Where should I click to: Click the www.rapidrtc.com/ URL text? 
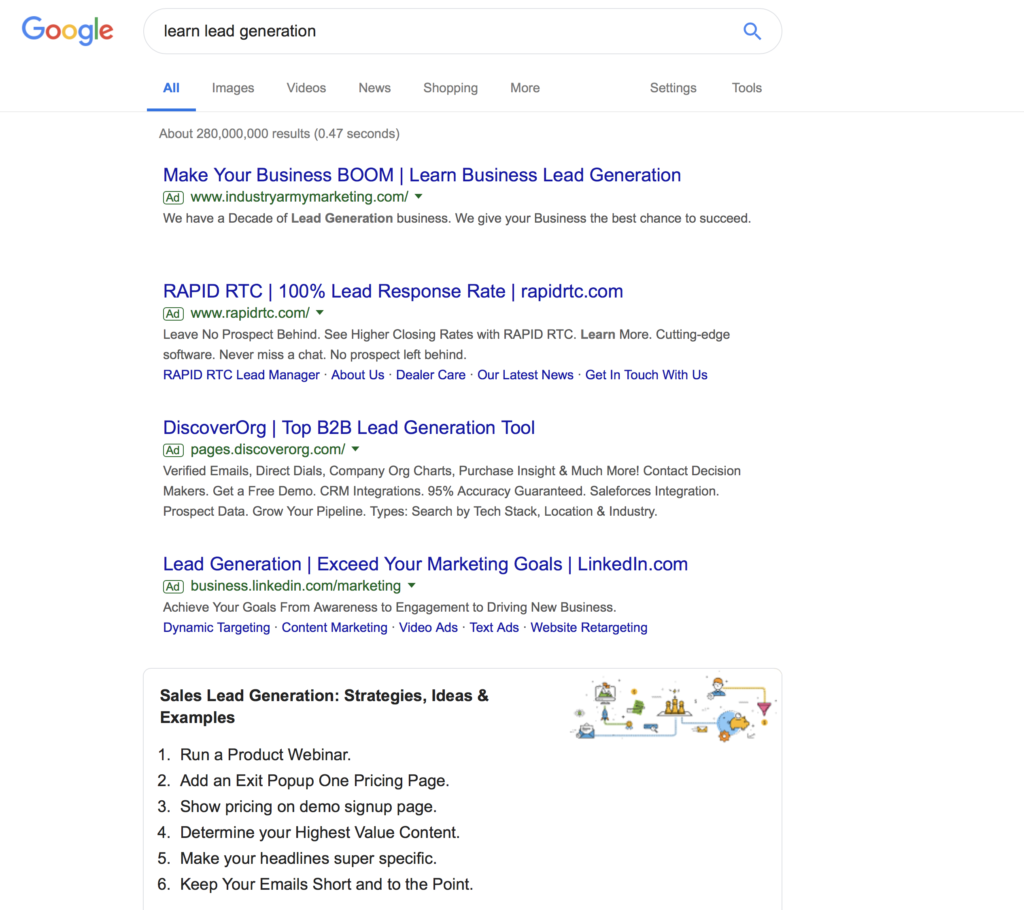point(250,313)
